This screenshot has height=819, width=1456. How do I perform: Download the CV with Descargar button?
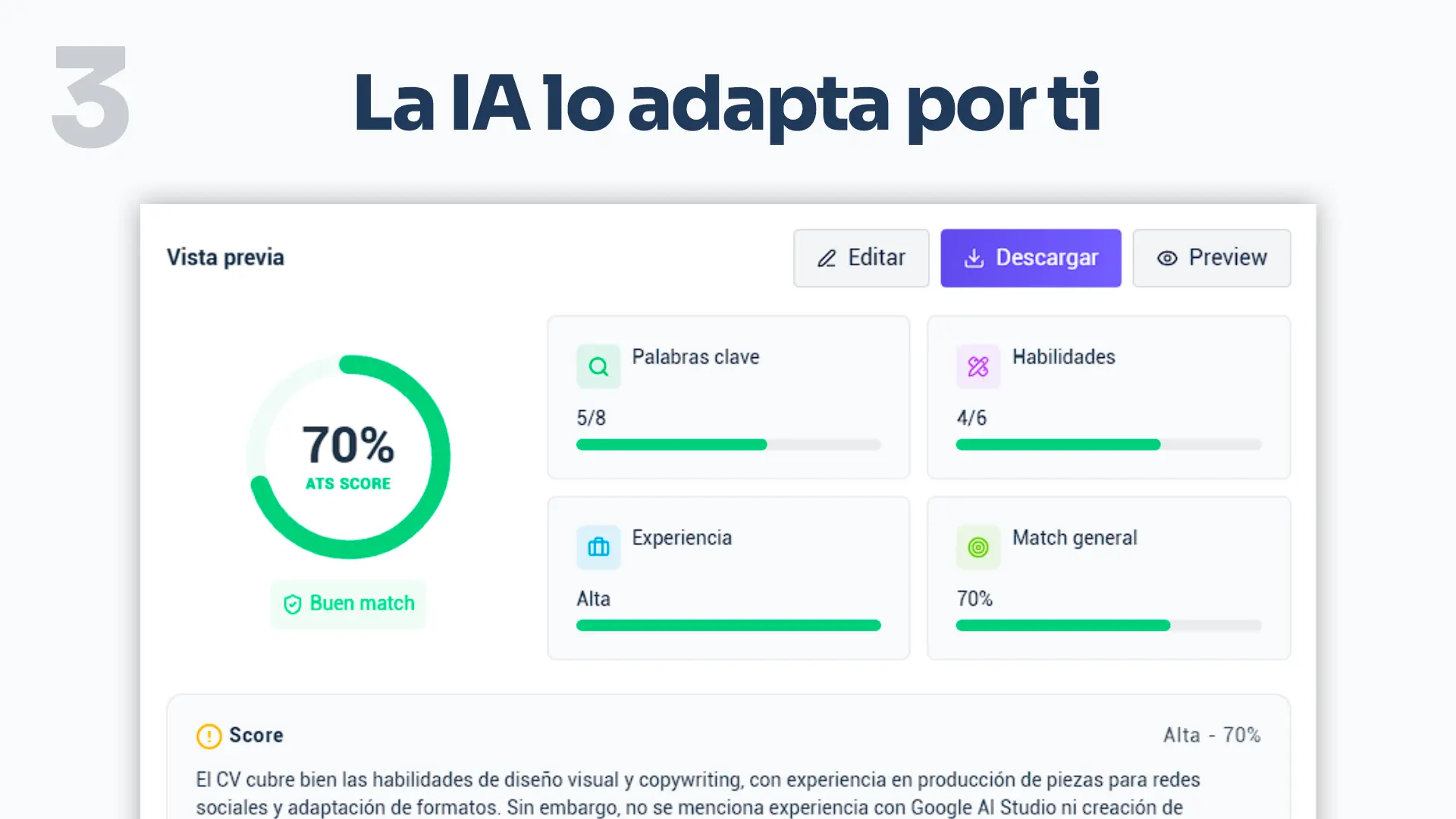coord(1031,258)
